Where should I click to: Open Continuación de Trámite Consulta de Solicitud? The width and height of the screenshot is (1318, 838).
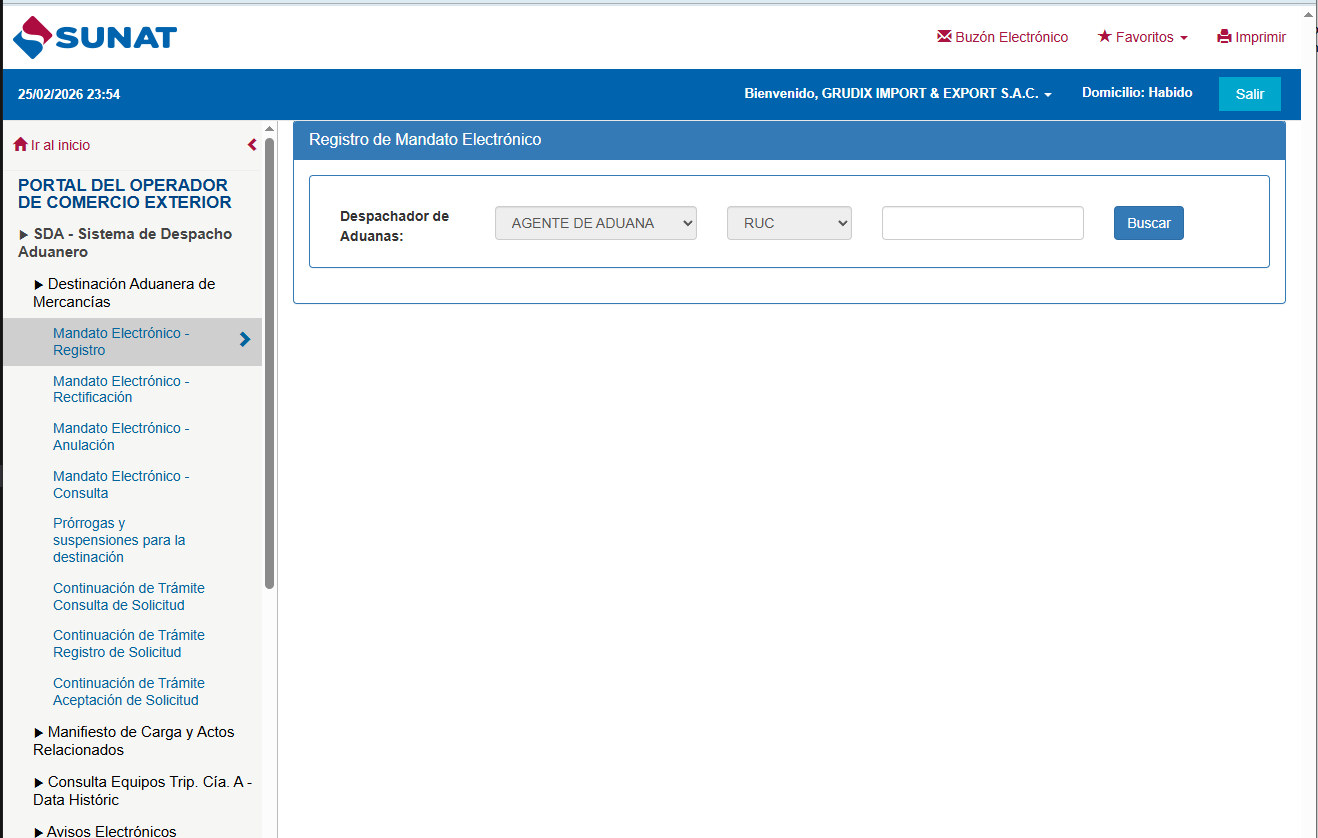click(x=129, y=597)
